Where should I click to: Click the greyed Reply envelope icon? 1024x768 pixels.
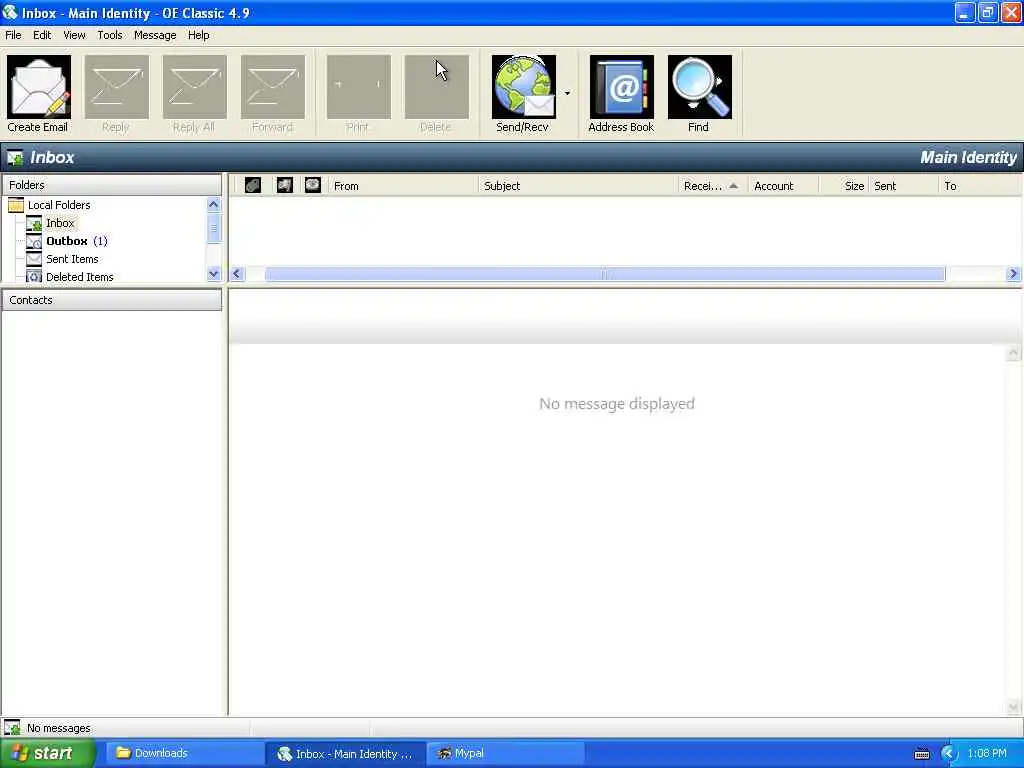(x=116, y=87)
